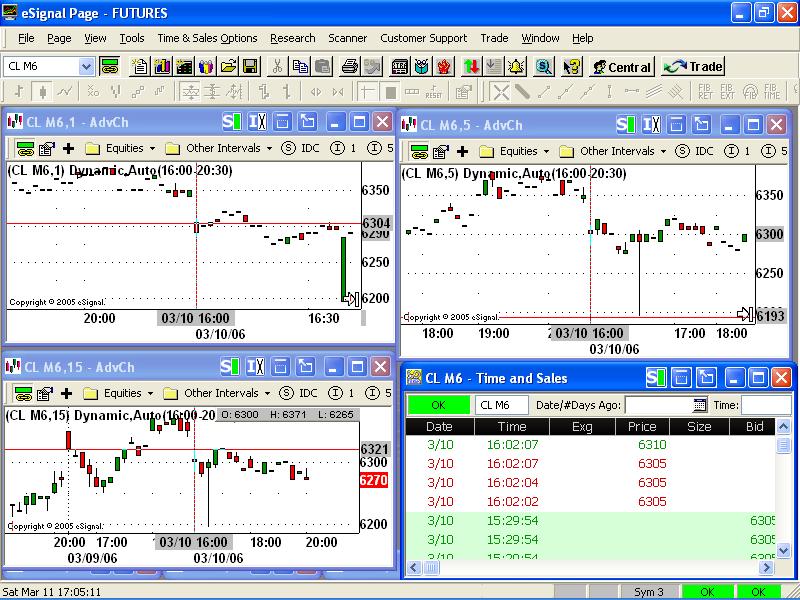Click the calendar icon in Time and Sales

tap(699, 405)
